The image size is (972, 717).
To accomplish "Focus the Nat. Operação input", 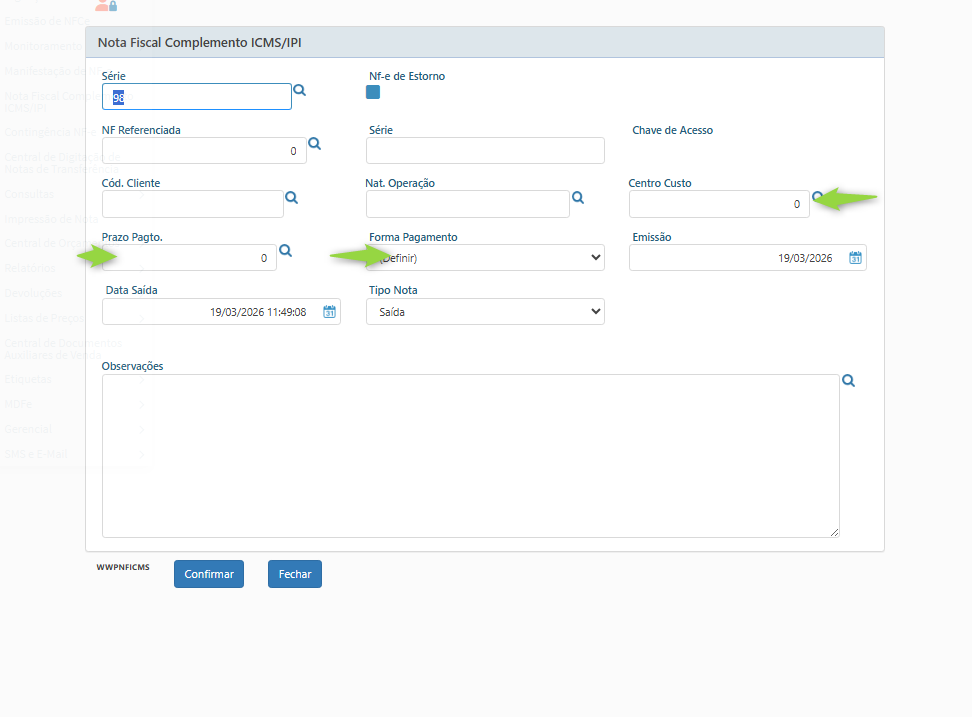I will pyautogui.click(x=467, y=204).
